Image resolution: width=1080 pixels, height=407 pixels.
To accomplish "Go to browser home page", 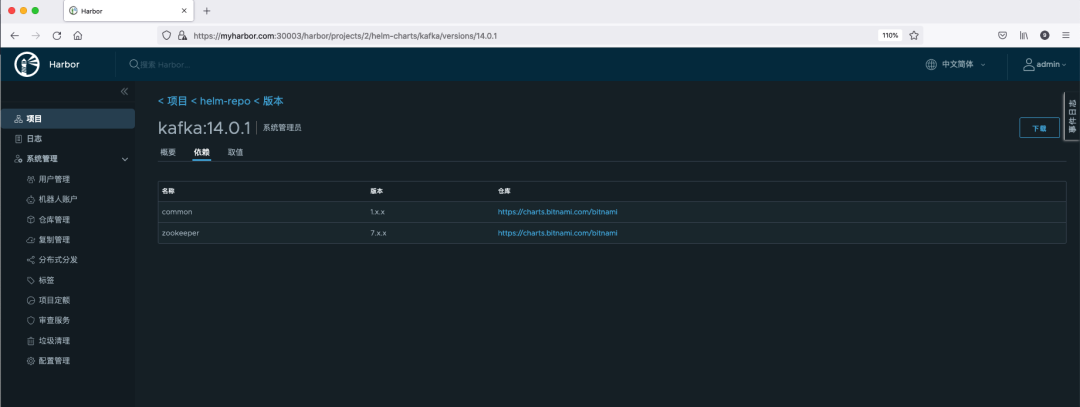I will pyautogui.click(x=78, y=35).
